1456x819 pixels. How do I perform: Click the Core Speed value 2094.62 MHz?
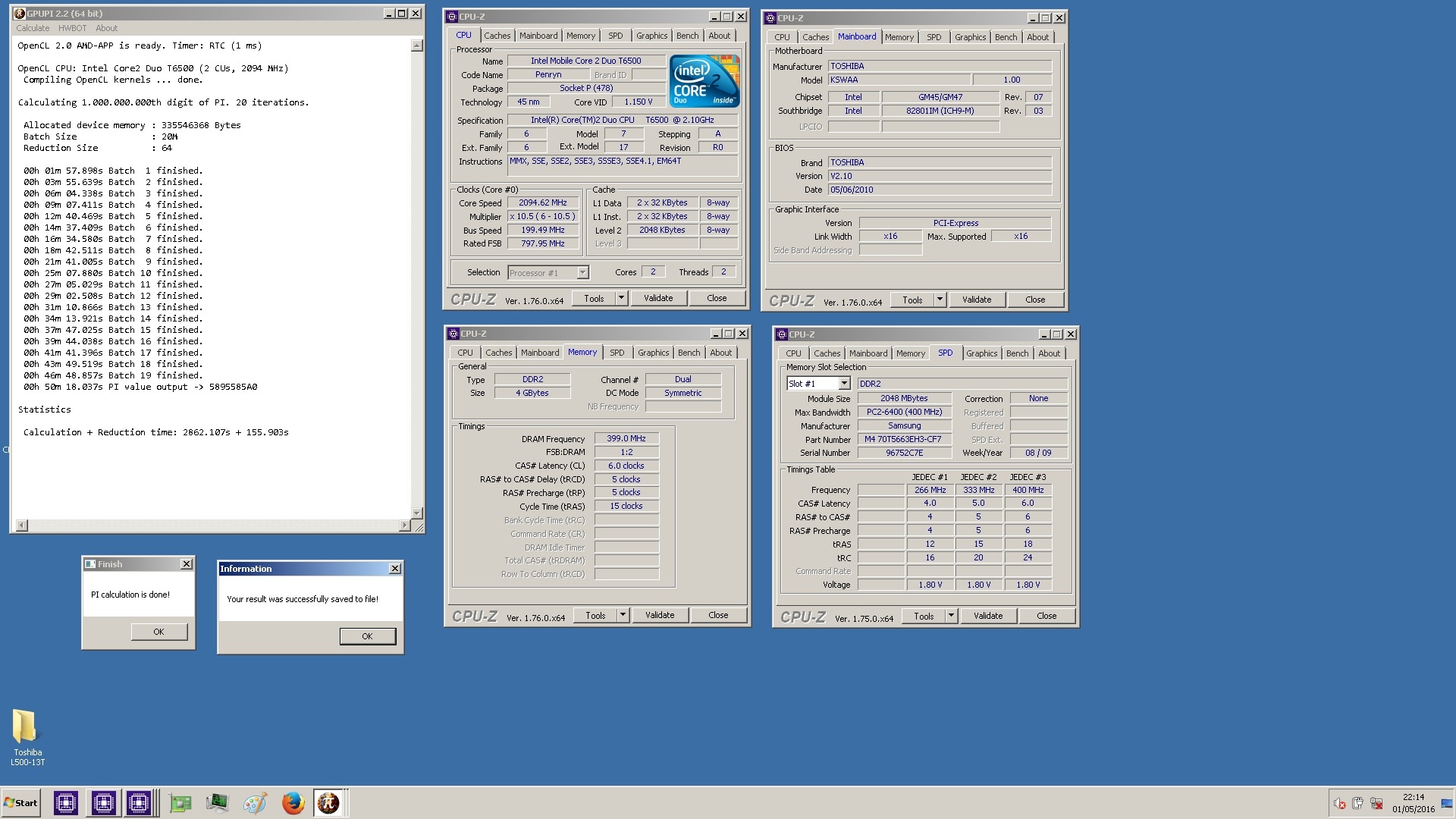pos(543,203)
